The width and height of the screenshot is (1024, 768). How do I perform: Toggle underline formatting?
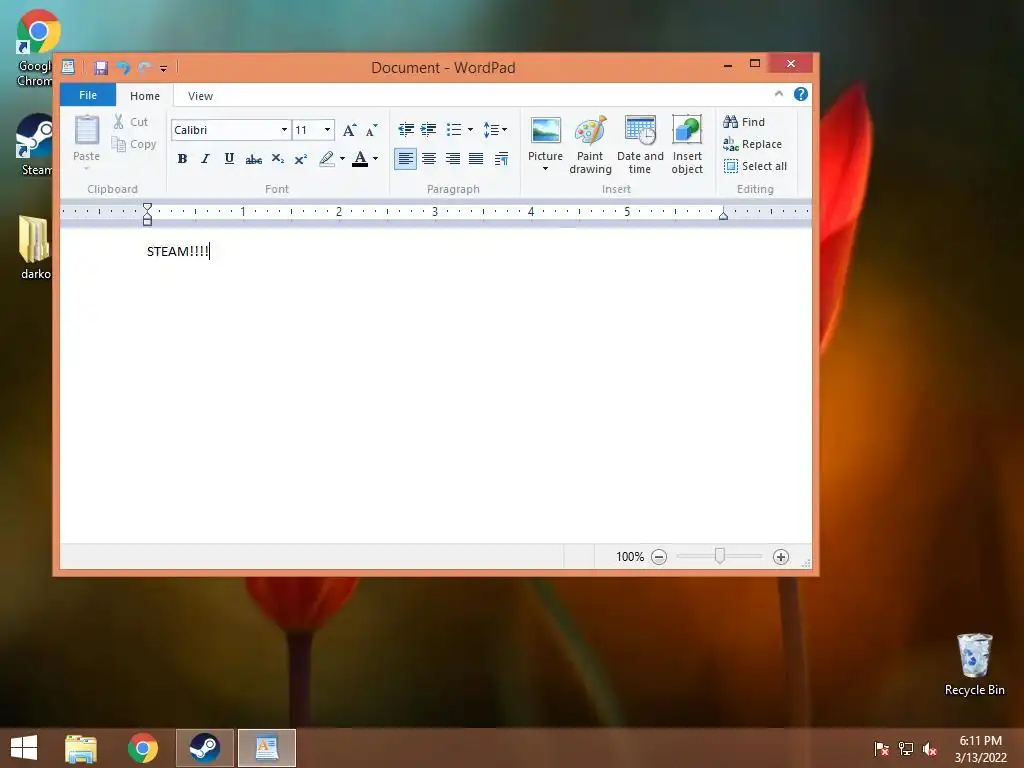click(229, 159)
